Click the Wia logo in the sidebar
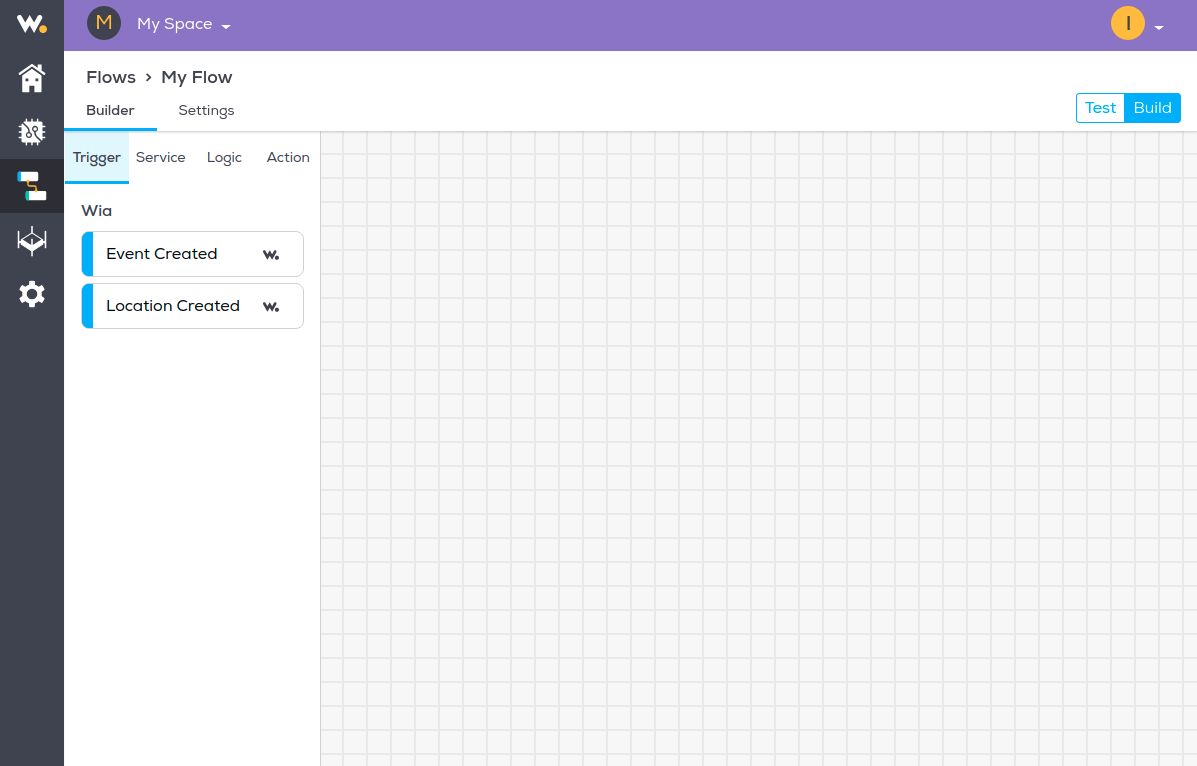1197x766 pixels. click(31, 24)
